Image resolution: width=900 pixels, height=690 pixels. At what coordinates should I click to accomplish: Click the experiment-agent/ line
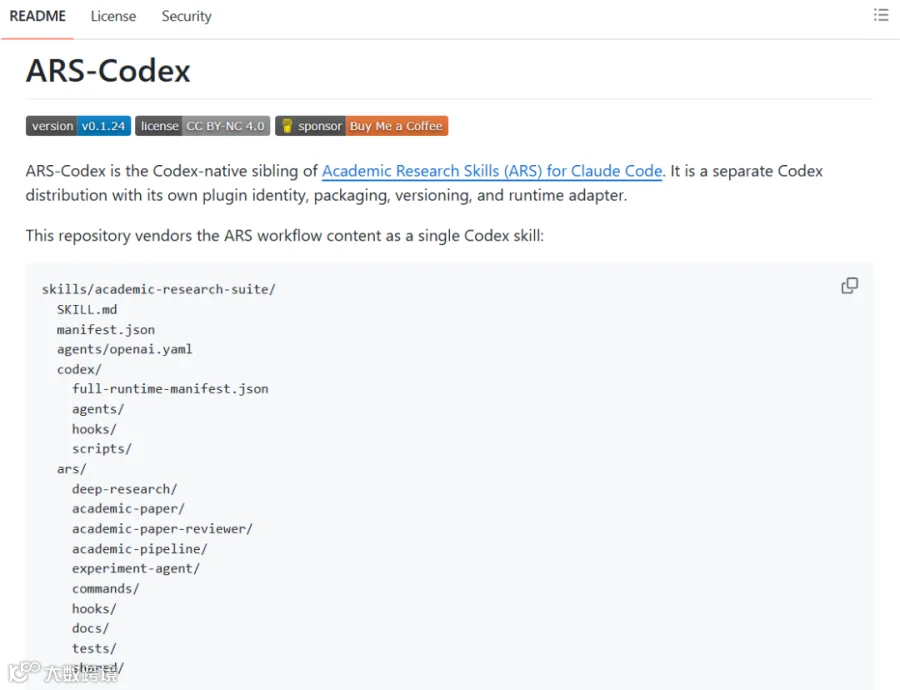click(x=136, y=568)
